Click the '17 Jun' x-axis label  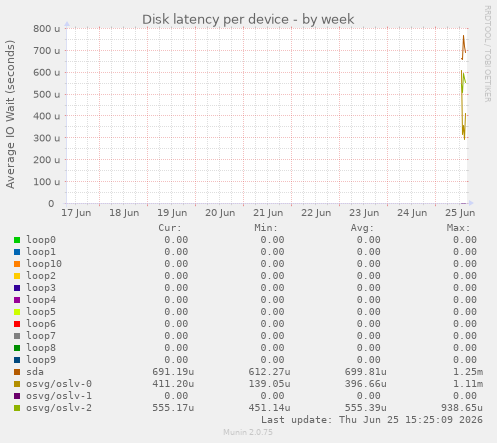tap(76, 213)
